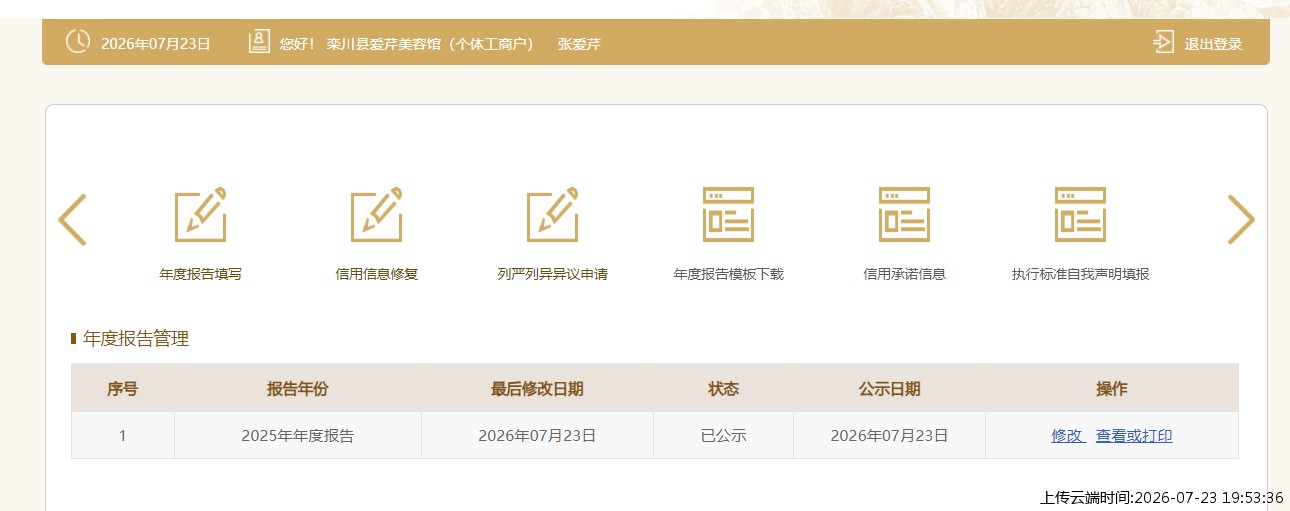Select the 信用信息修复 label

(377, 274)
